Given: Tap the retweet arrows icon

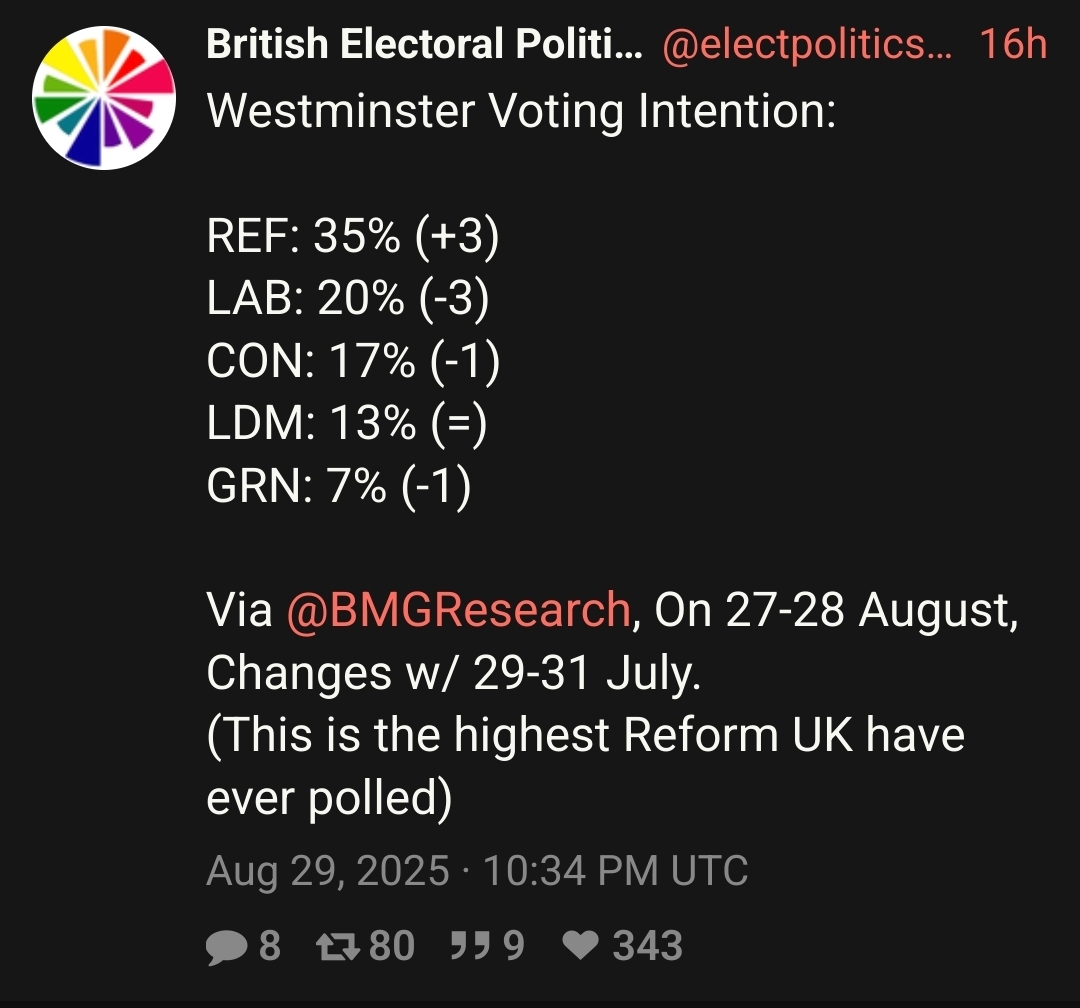Looking at the screenshot, I should tap(338, 947).
